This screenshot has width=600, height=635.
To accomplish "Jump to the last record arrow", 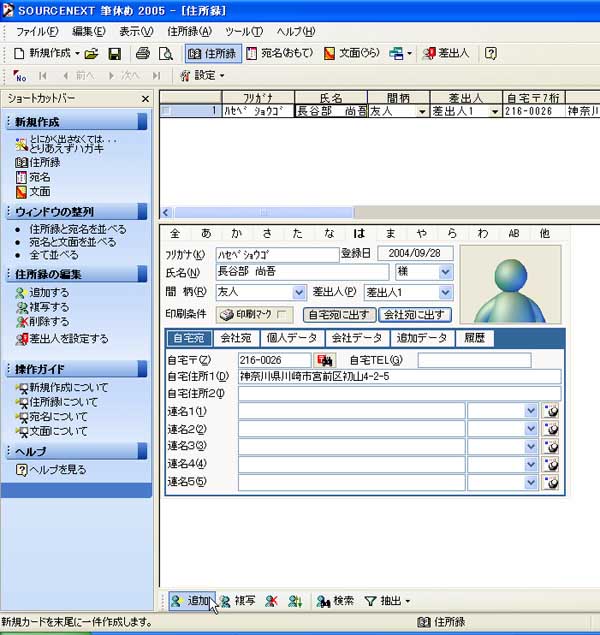I will (x=156, y=76).
